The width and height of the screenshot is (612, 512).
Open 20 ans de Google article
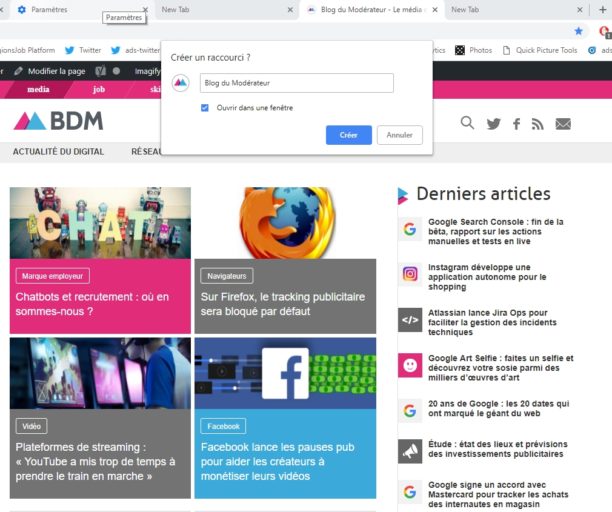(498, 409)
